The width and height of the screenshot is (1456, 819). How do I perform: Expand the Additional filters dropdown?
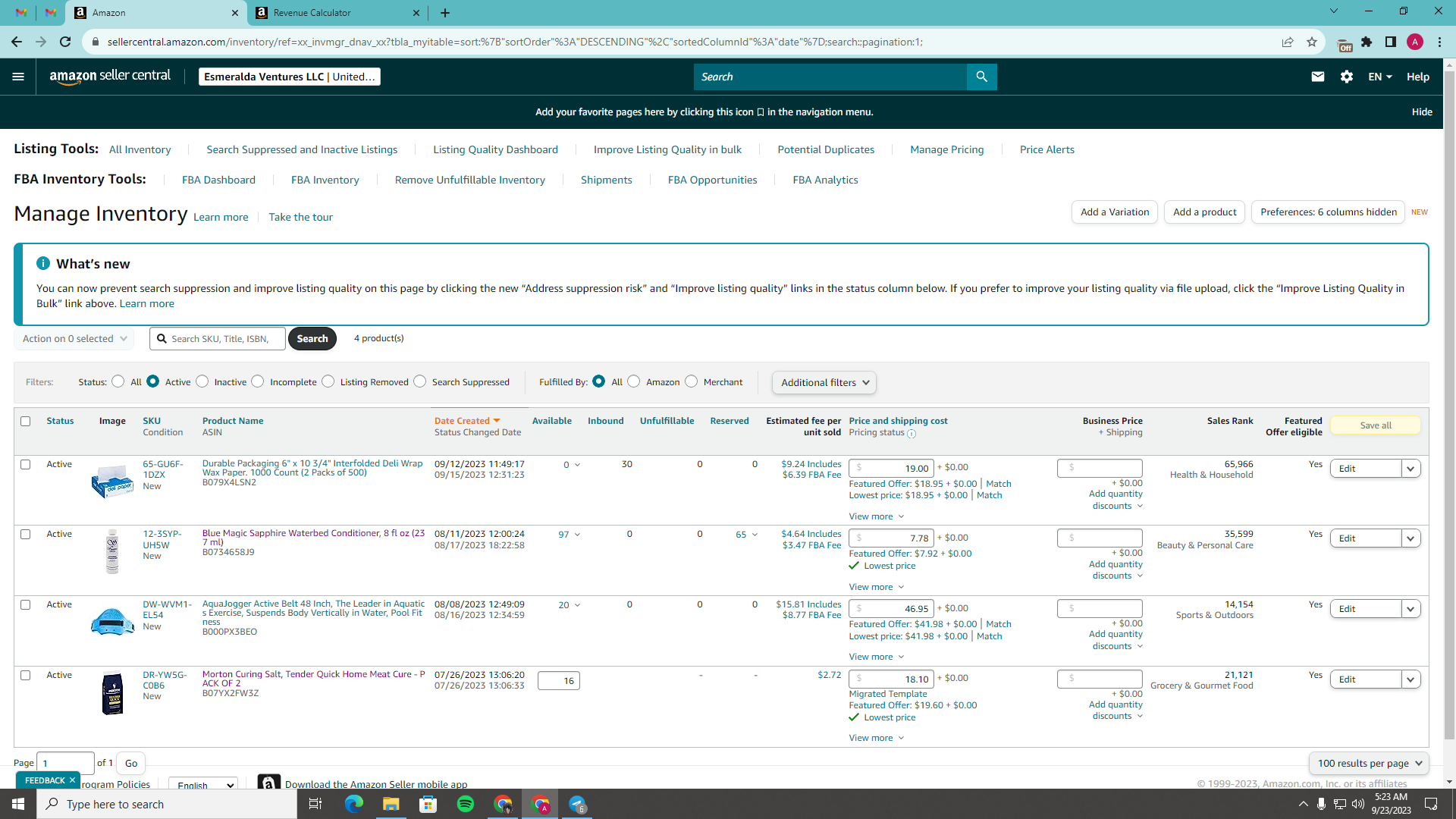[824, 383]
